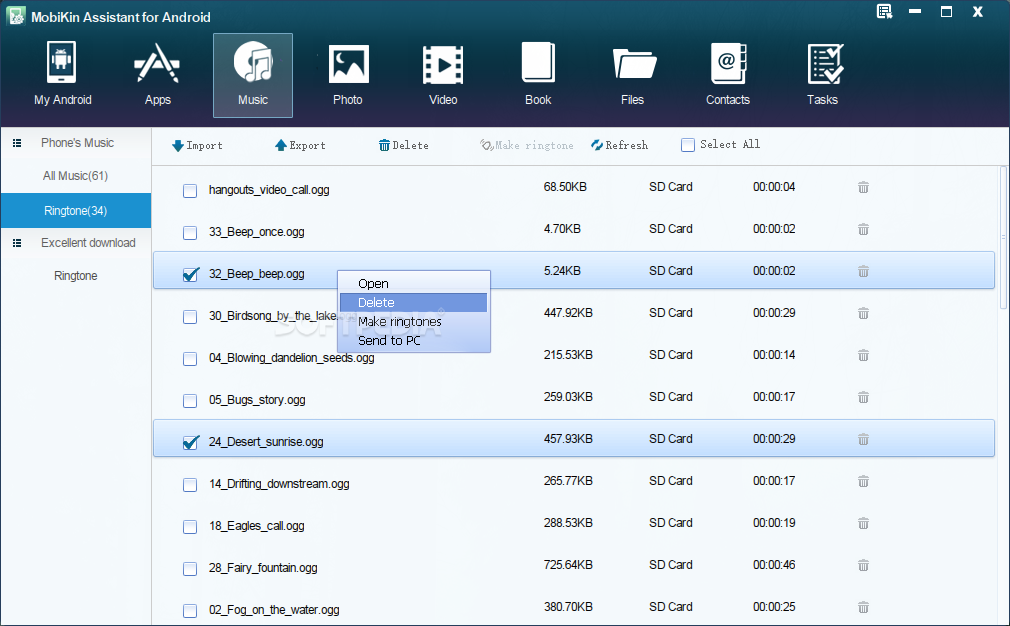This screenshot has height=626, width=1010.
Task: Choose Send to PC from context menu
Action: [414, 340]
